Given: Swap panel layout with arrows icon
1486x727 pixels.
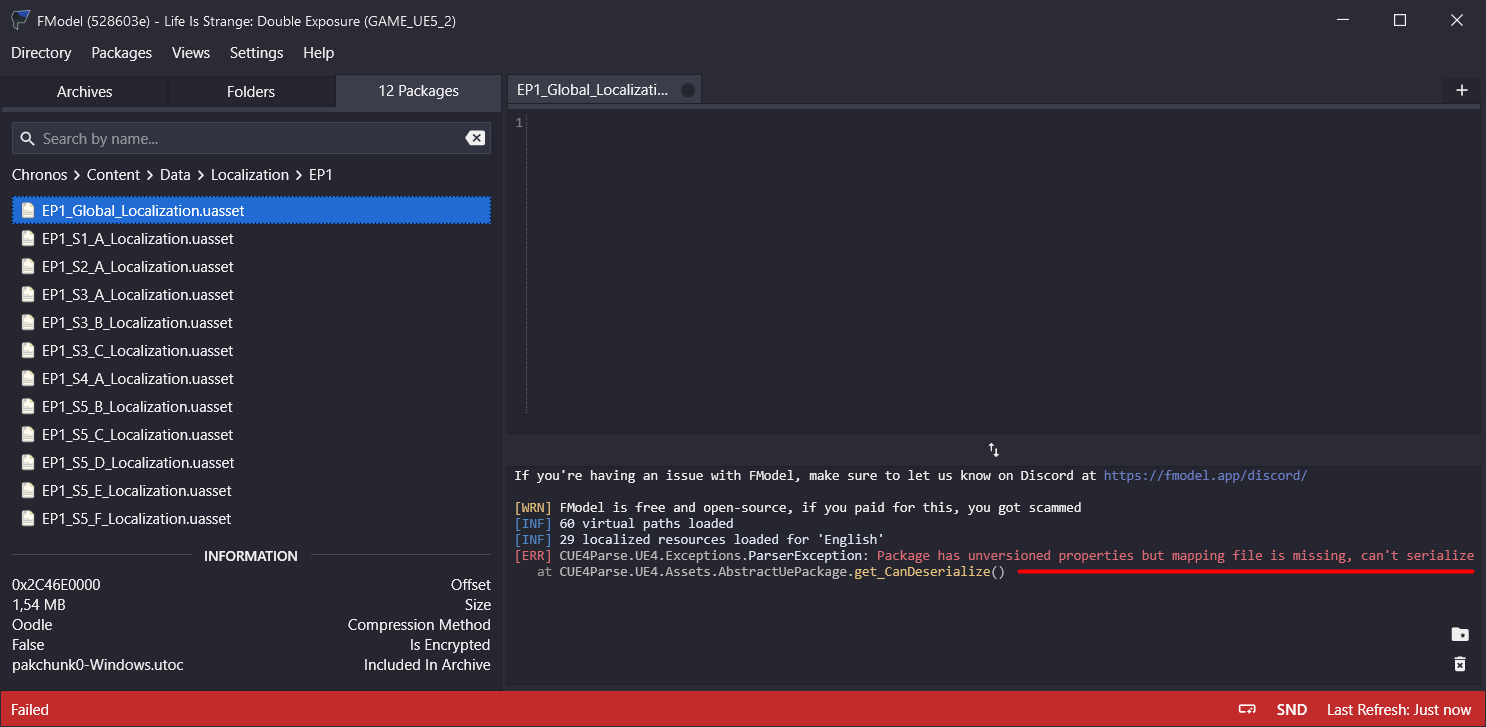Looking at the screenshot, I should coord(994,450).
